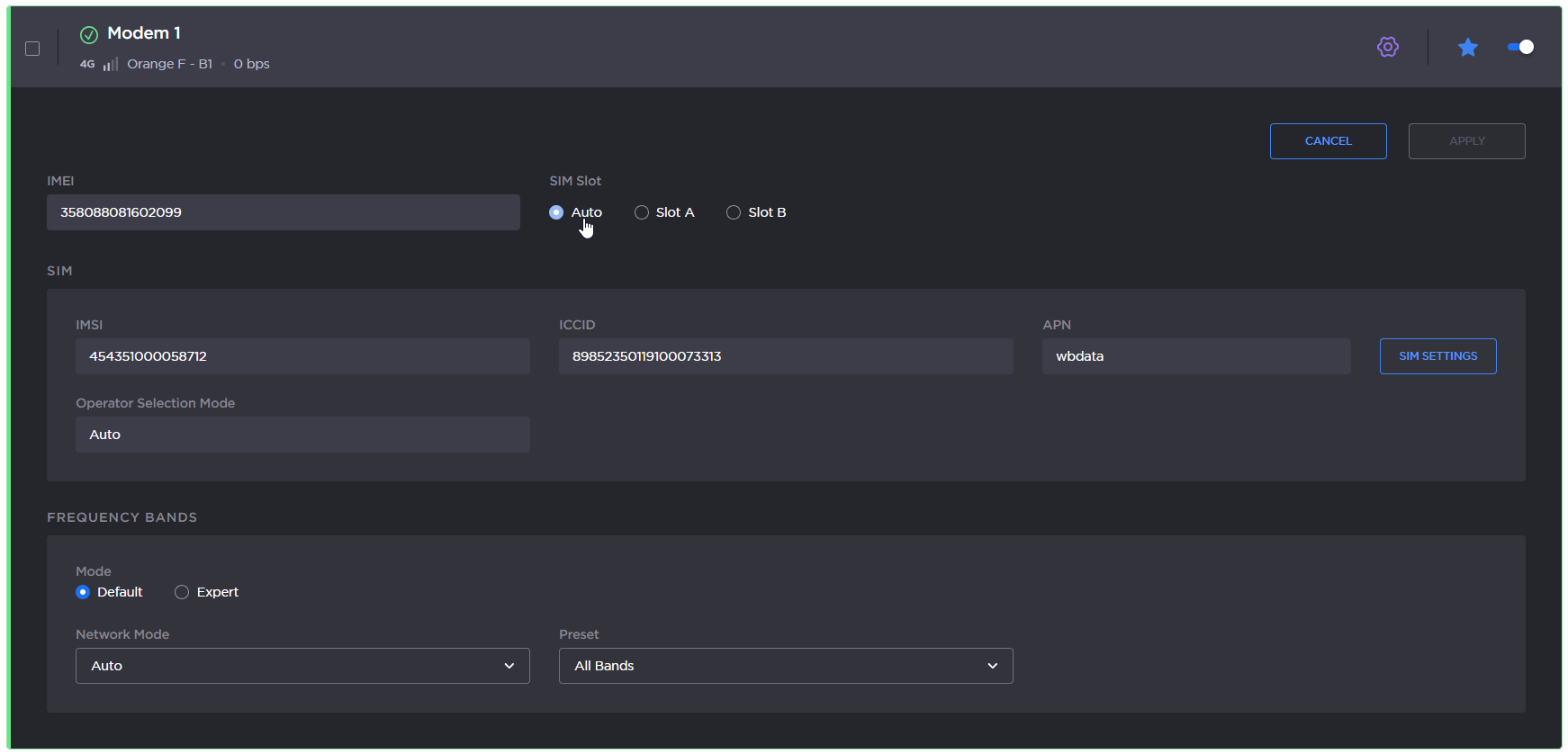The width and height of the screenshot is (1568, 754).
Task: Select Slot A for SIM
Action: point(642,212)
